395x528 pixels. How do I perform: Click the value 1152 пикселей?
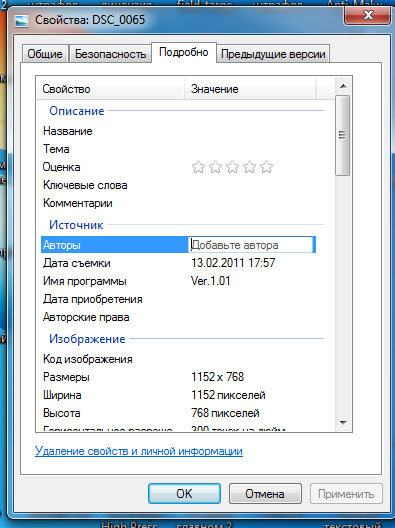(x=228, y=395)
